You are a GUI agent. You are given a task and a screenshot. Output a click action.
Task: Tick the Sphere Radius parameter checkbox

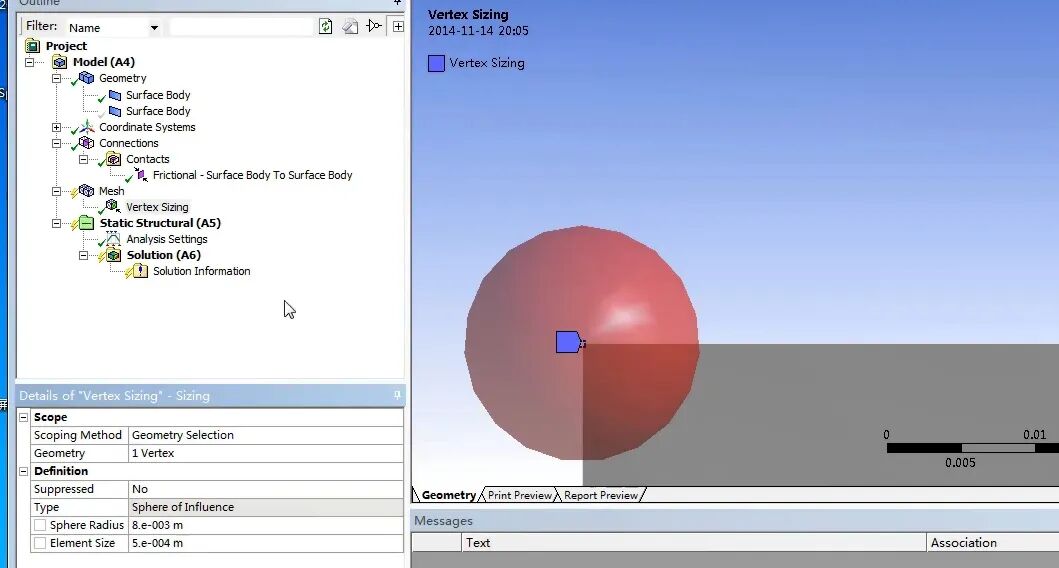tap(40, 525)
